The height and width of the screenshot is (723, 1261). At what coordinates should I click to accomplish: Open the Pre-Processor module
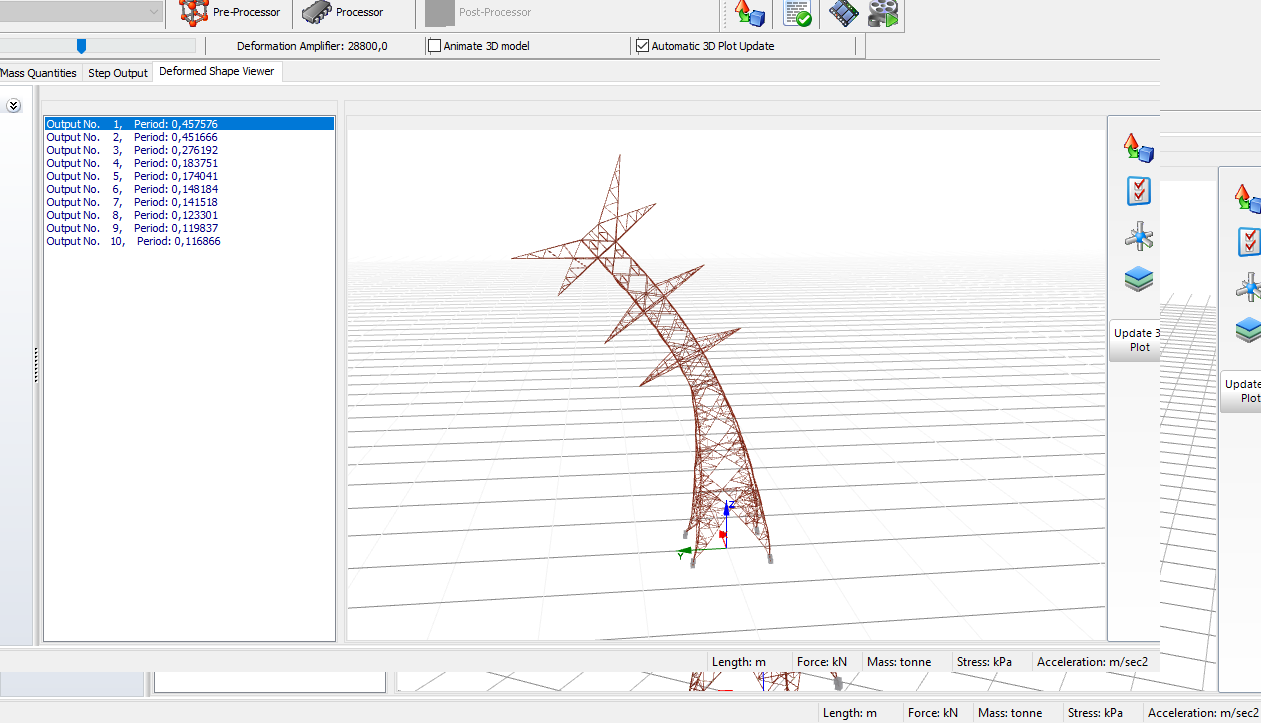tap(231, 13)
